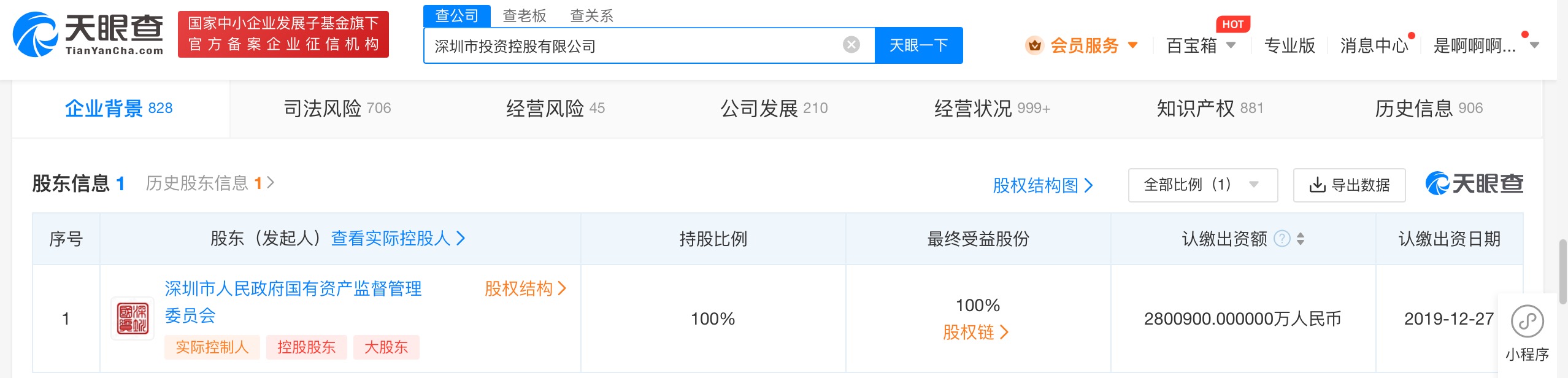Screen dimensions: 1568x378
Task: Open the 知识产权 881 tab
Action: coord(1210,109)
